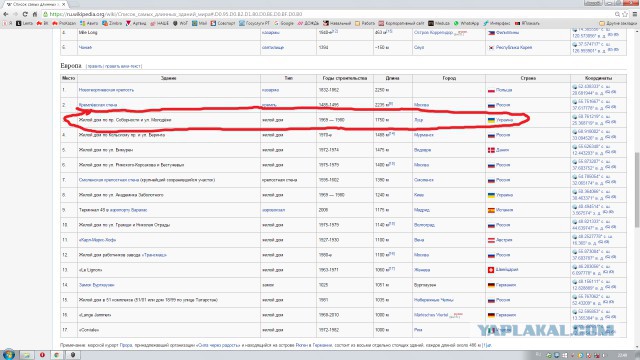The image size is (640, 360).
Task: Click the magnifier zoom icon in address bar
Action: coord(617,14)
